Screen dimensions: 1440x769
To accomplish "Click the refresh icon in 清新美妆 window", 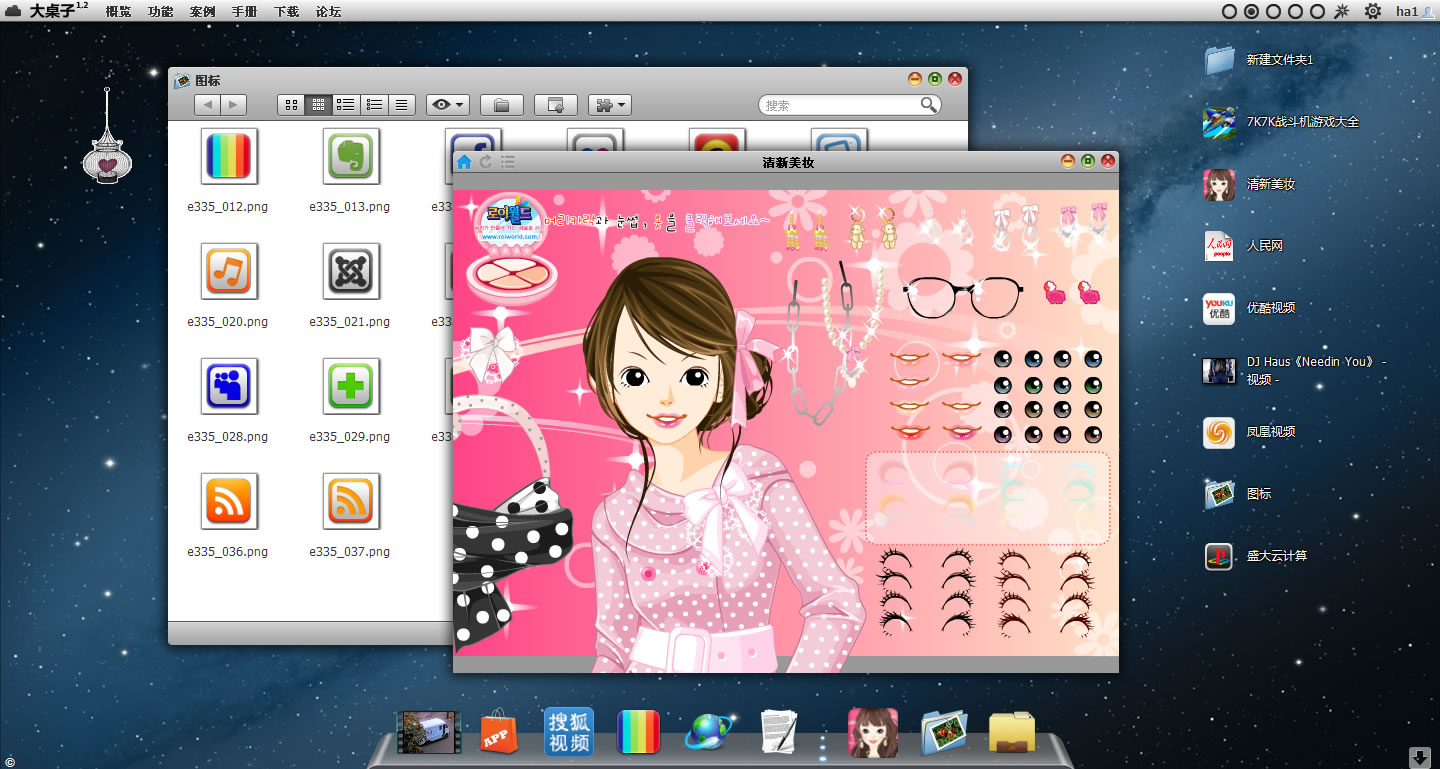I will [x=486, y=162].
